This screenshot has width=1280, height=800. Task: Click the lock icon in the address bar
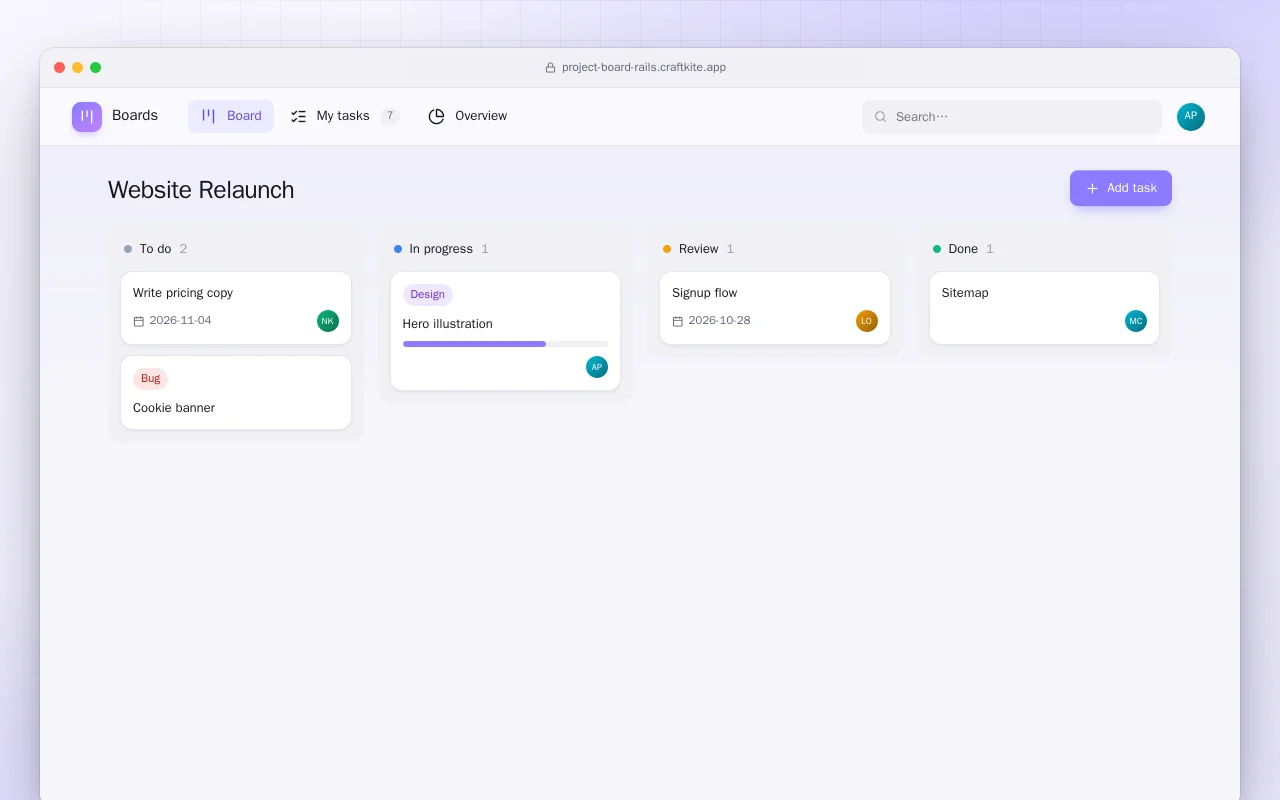pyautogui.click(x=550, y=68)
